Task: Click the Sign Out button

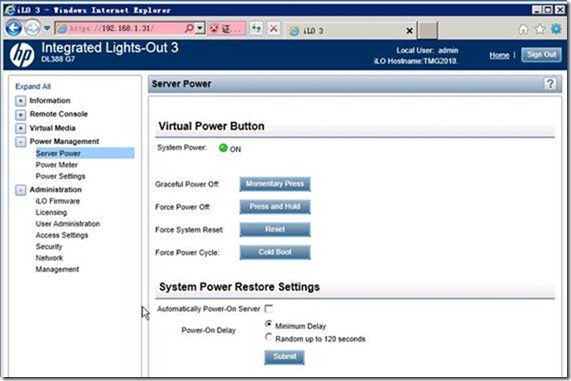Action: [541, 55]
